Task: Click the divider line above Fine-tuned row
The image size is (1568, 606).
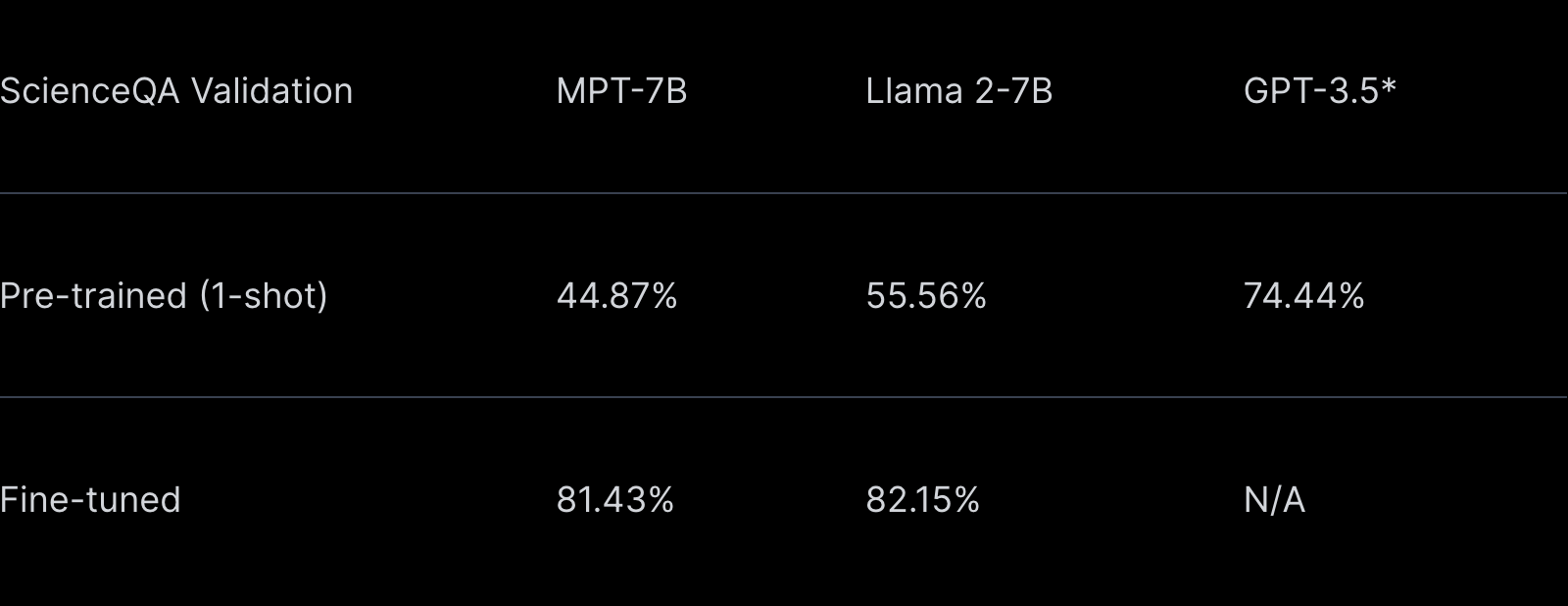Action: (x=784, y=397)
